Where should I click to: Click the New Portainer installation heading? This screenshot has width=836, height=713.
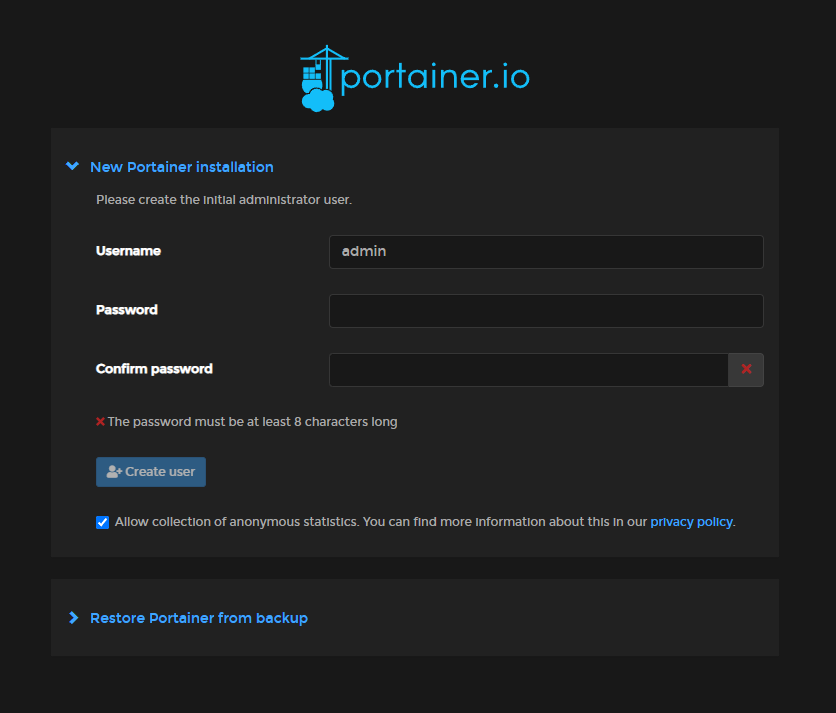[182, 167]
